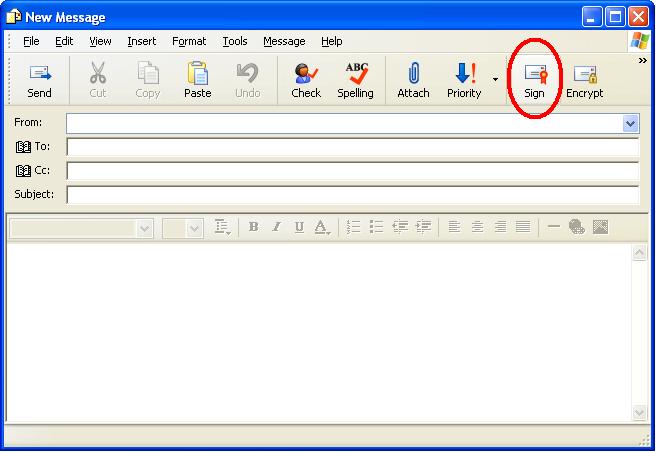Click the Send toolbar icon
The width and height of the screenshot is (656, 452).
tap(39, 80)
